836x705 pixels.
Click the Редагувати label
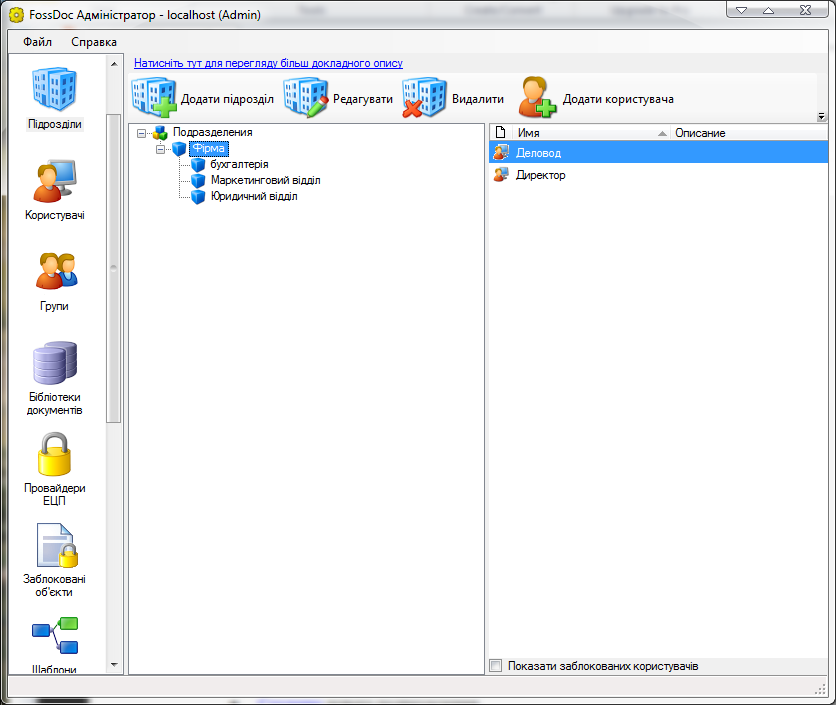363,99
